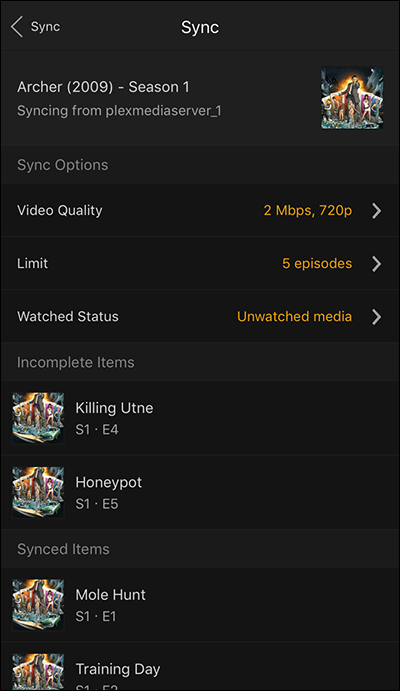Tap the back arrow icon
The height and width of the screenshot is (691, 400).
(17, 27)
